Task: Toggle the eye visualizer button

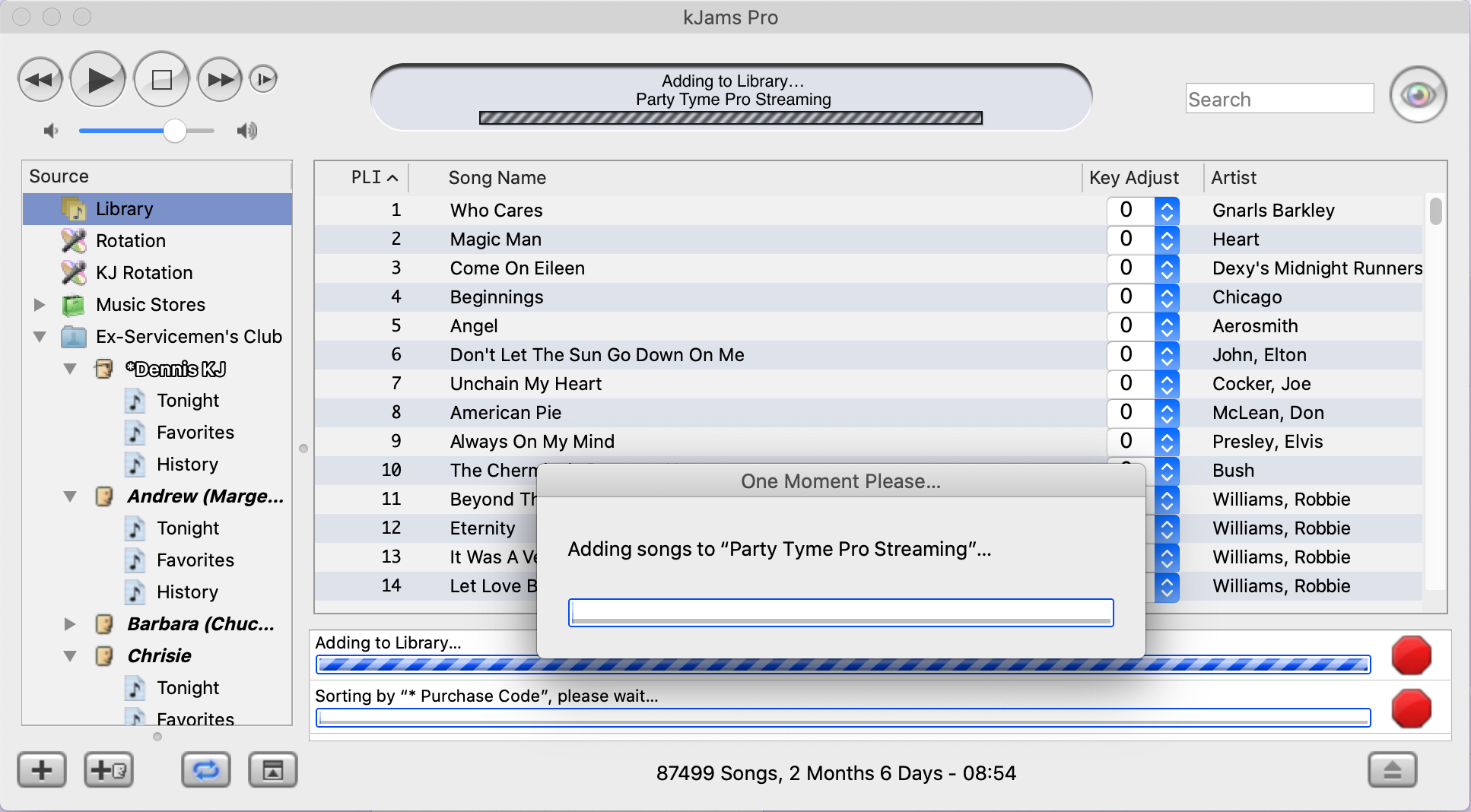Action: click(x=1418, y=95)
